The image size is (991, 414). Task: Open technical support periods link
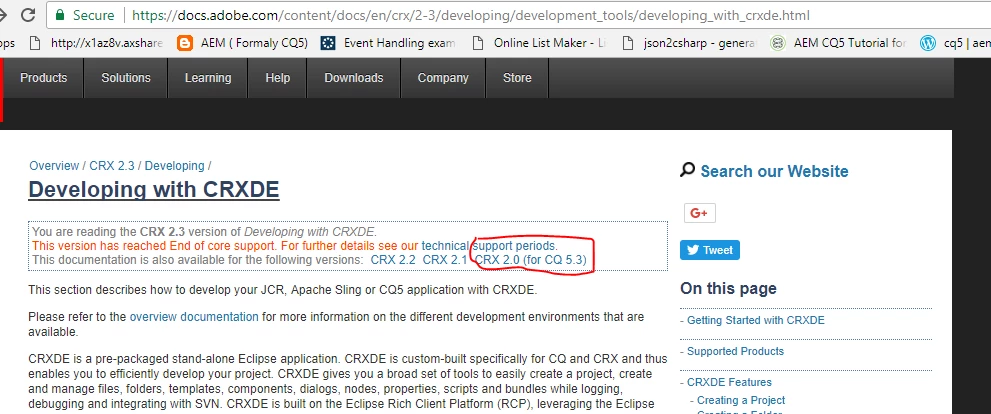(x=489, y=246)
